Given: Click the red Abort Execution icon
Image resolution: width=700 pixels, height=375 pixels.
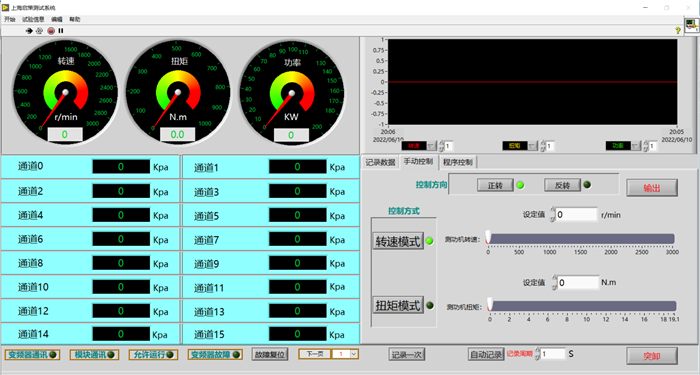Looking at the screenshot, I should [51, 31].
